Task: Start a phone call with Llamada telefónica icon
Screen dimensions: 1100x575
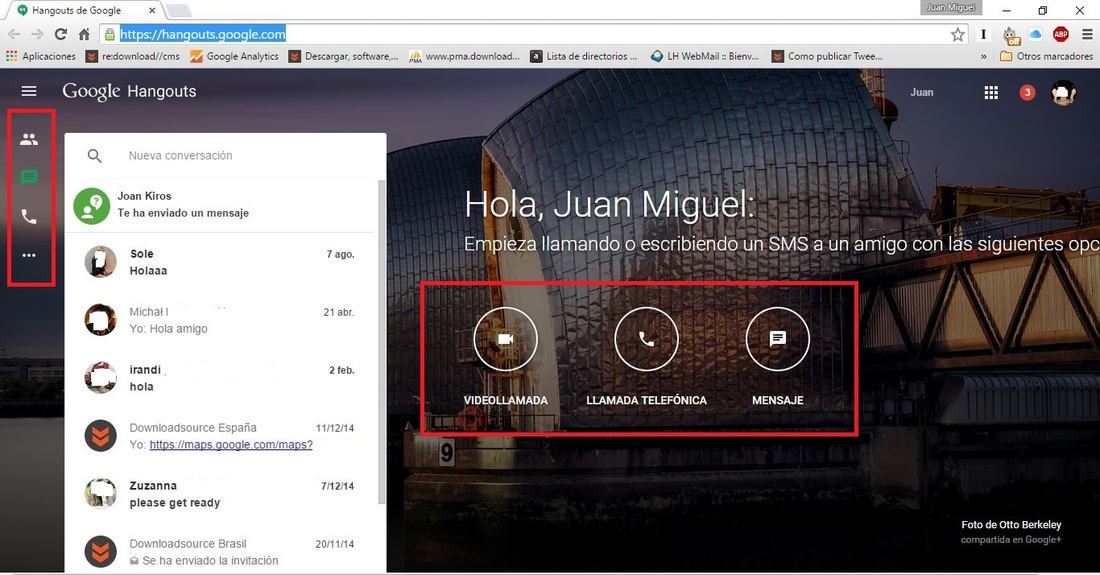Action: [x=646, y=339]
